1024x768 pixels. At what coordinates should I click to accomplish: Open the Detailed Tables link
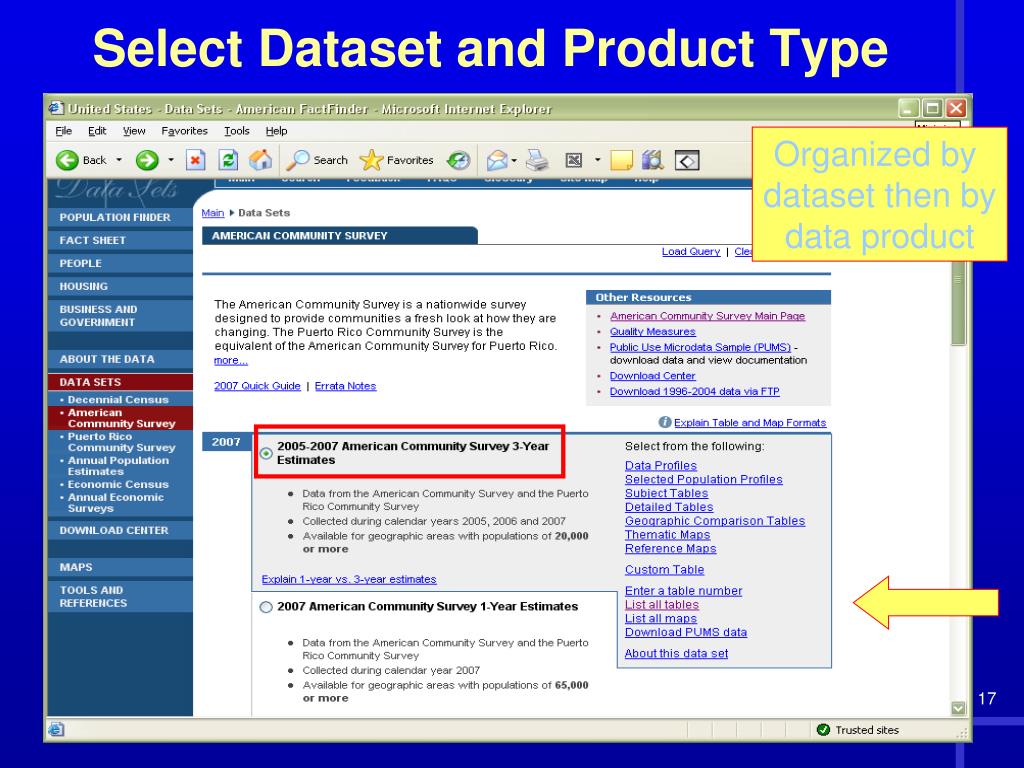click(x=669, y=507)
